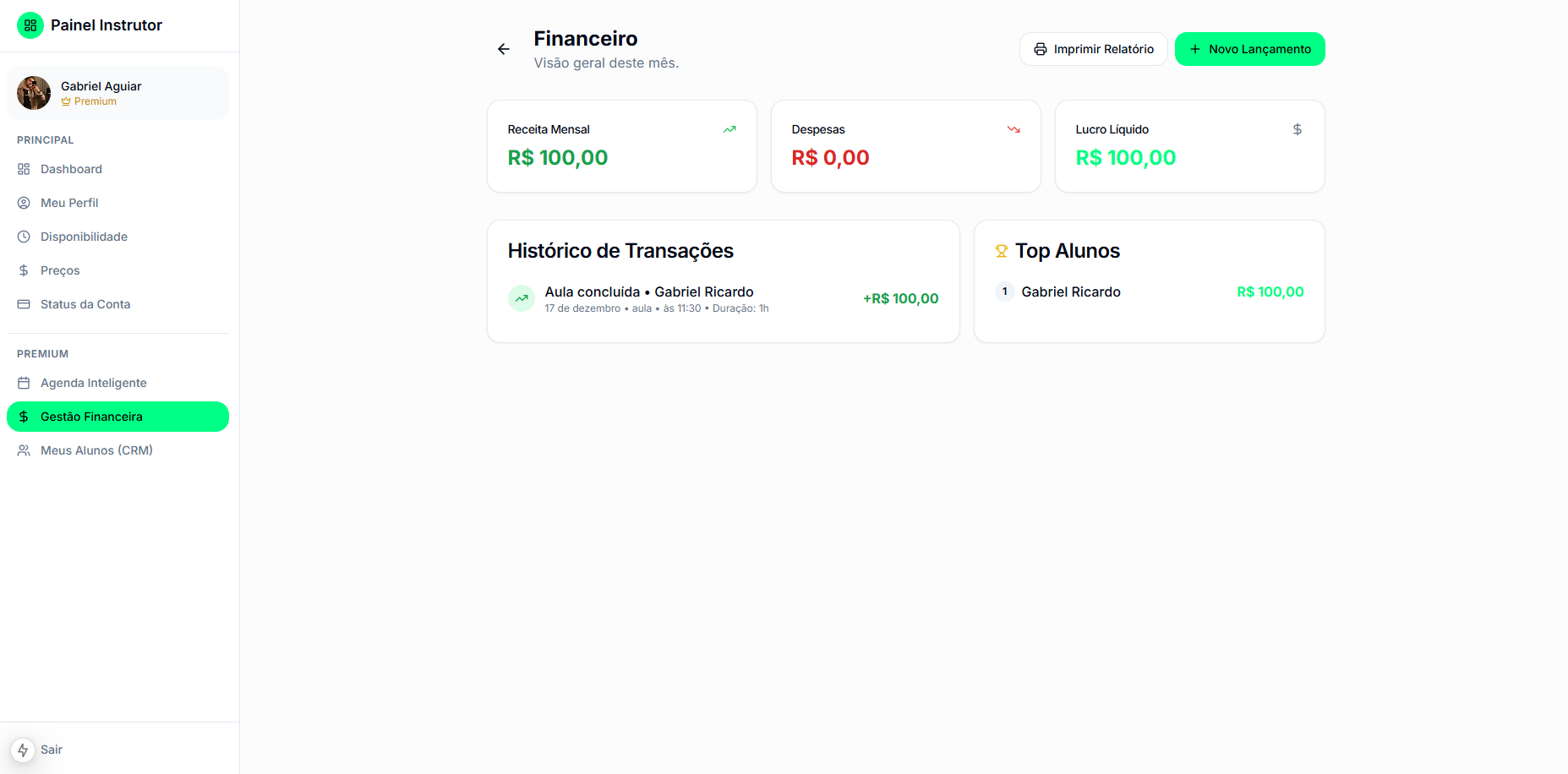Click the Agenda Inteligente calendar icon
The image size is (1568, 774).
(25, 383)
